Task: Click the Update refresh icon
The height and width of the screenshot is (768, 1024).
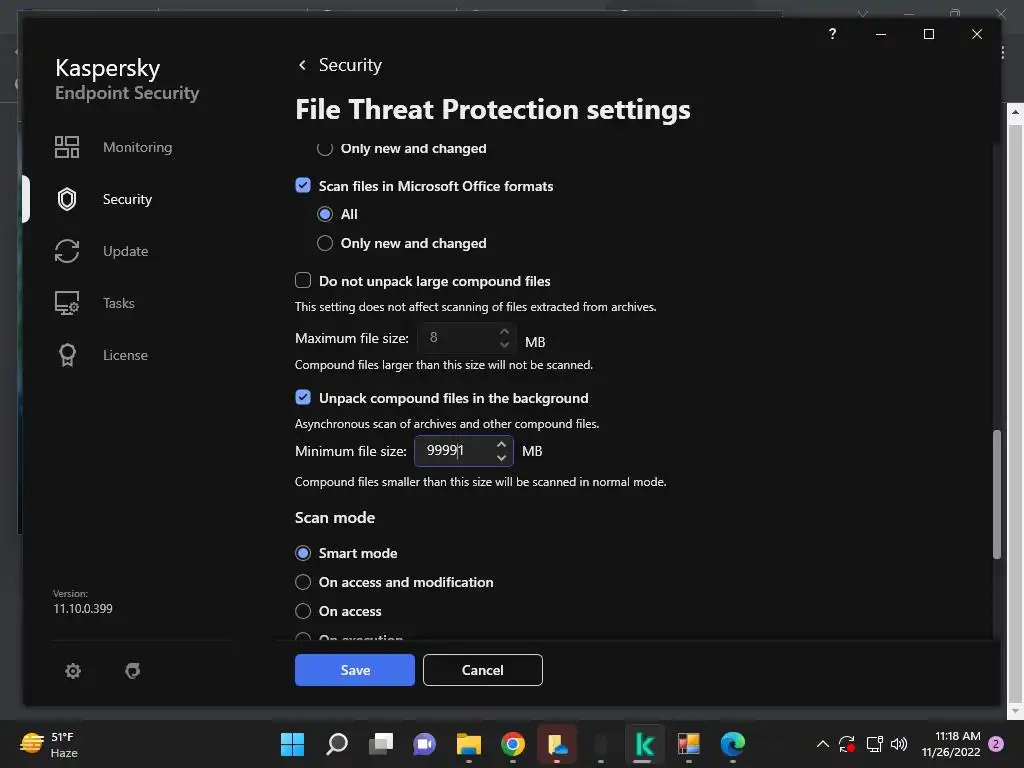Action: (67, 251)
